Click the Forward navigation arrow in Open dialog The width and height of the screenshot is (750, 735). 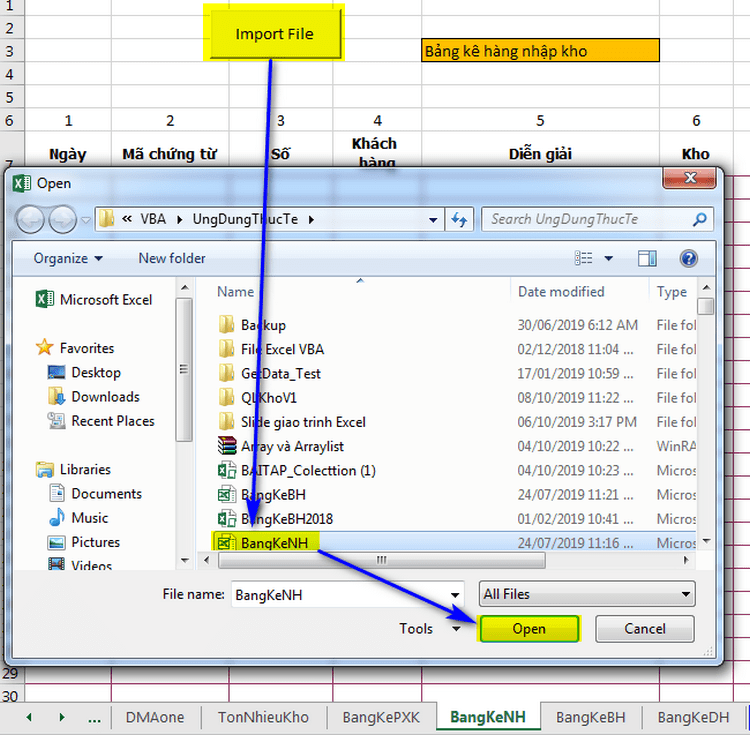pos(63,219)
